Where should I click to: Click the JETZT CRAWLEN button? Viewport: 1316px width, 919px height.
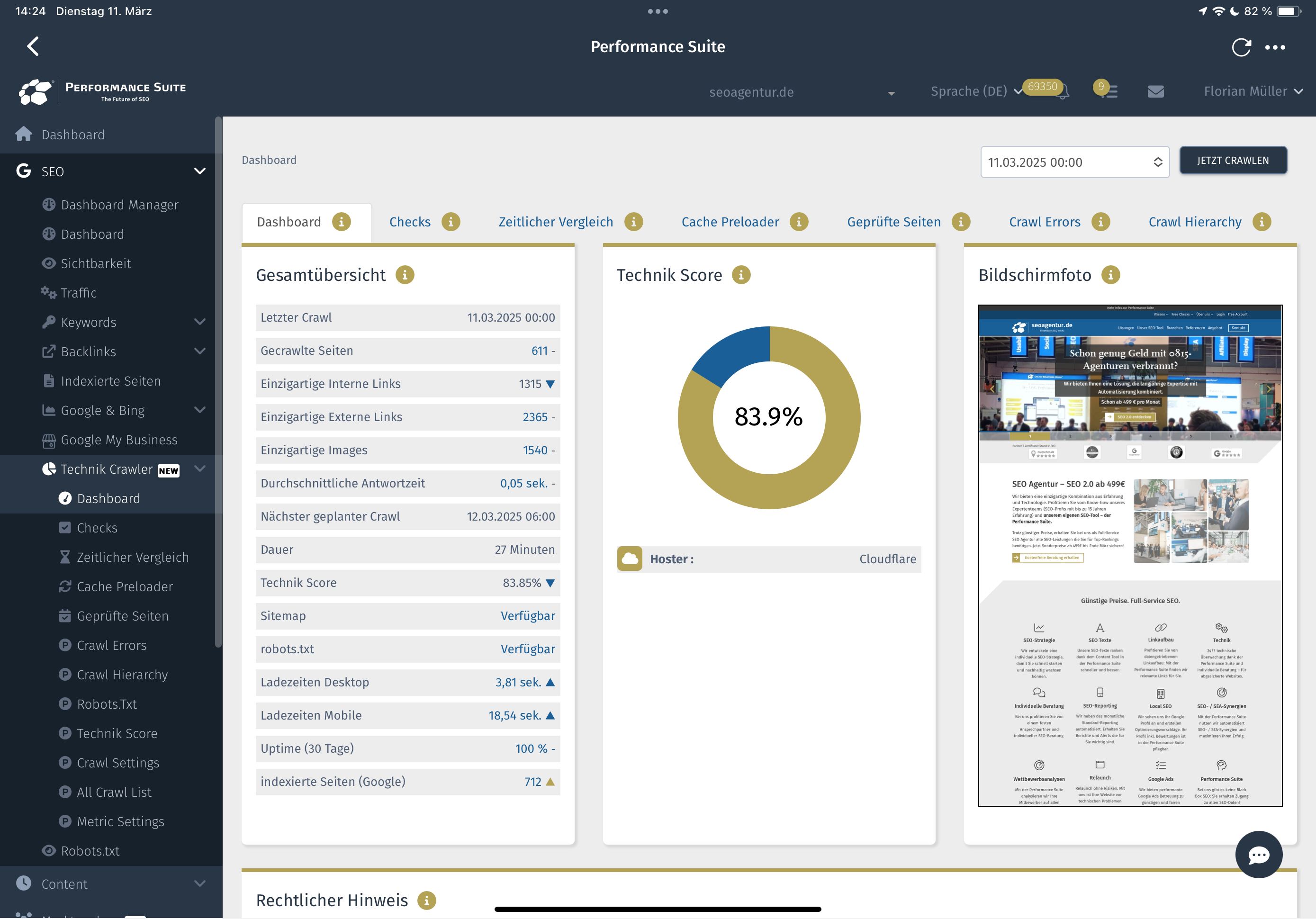click(x=1233, y=161)
